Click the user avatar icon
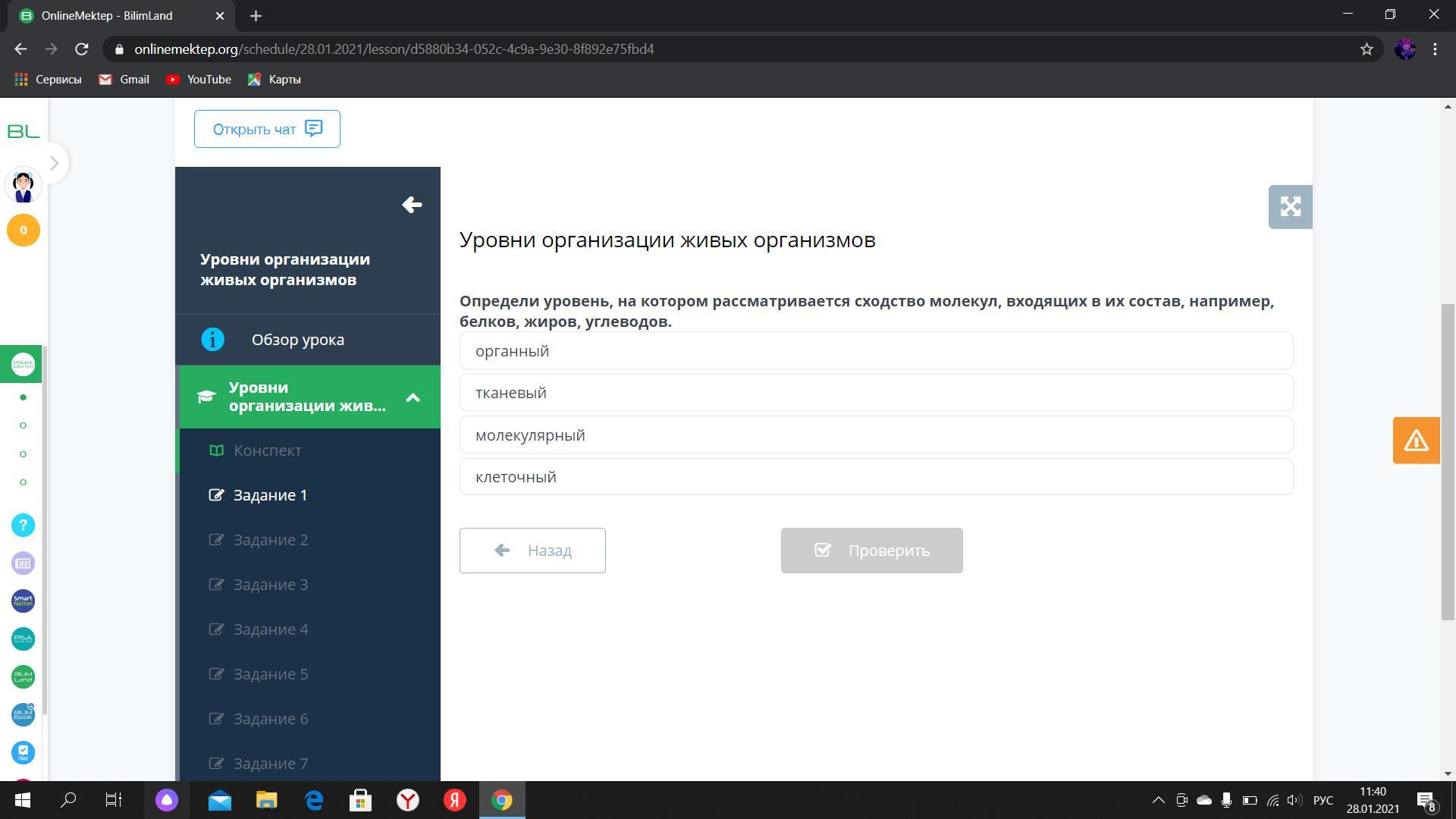Screen dimensions: 1456x819 [23, 186]
